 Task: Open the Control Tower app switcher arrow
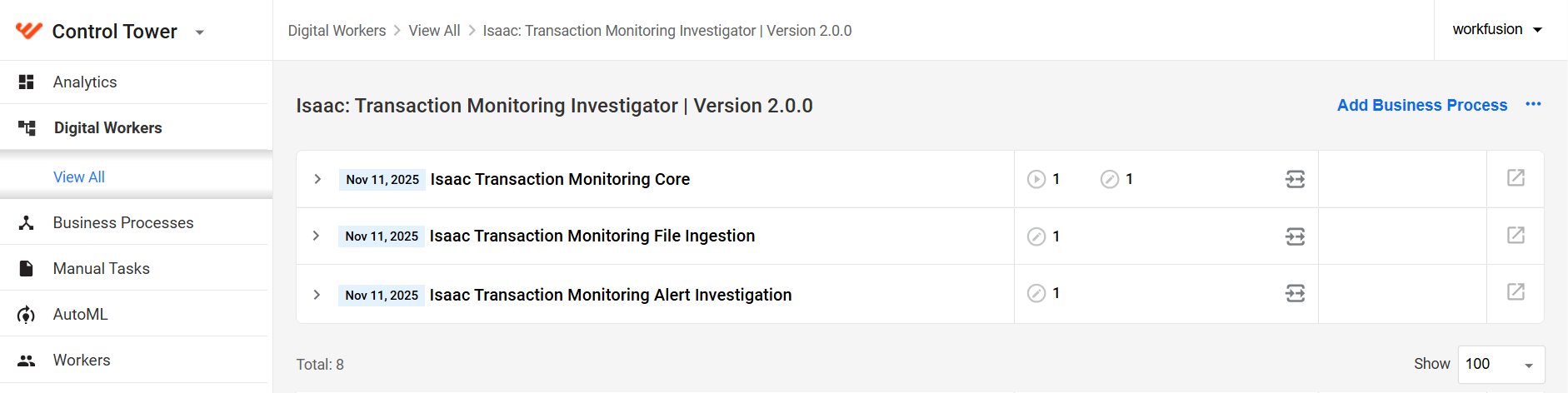click(199, 32)
